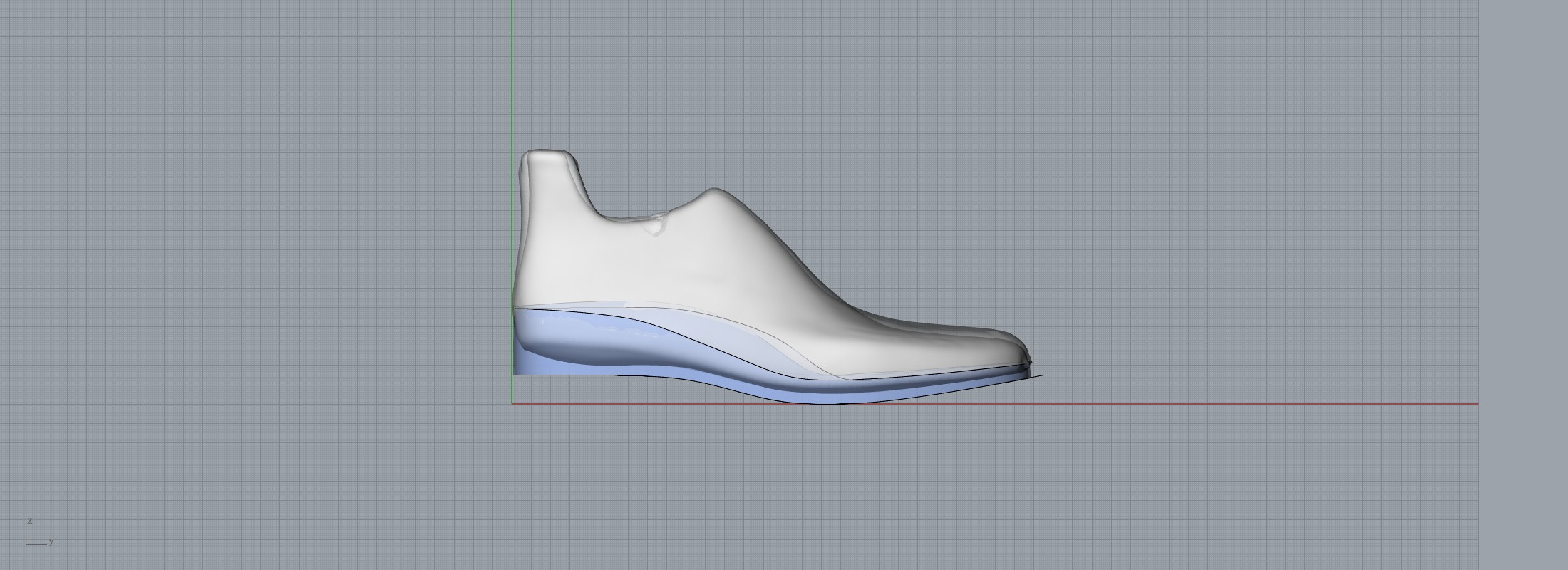Click right end of red axis line
1568x570 pixels.
[x=1476, y=404]
